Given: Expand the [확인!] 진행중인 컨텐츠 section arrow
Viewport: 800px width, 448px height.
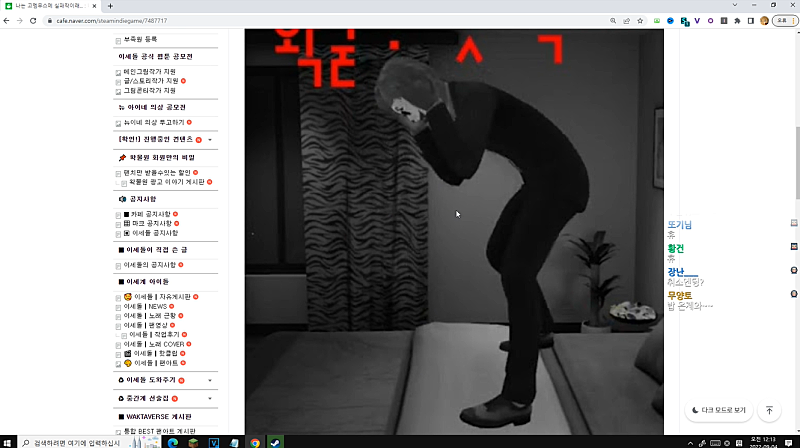Looking at the screenshot, I should coord(210,140).
